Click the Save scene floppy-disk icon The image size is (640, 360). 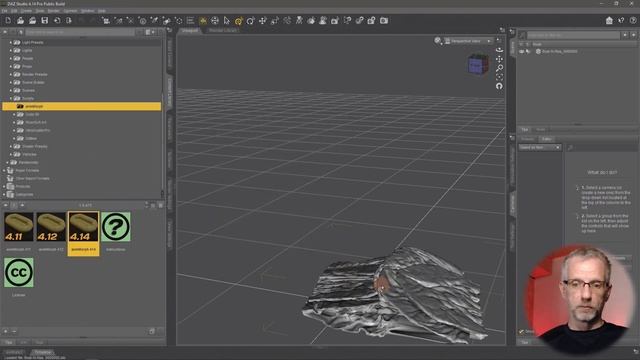pos(44,20)
